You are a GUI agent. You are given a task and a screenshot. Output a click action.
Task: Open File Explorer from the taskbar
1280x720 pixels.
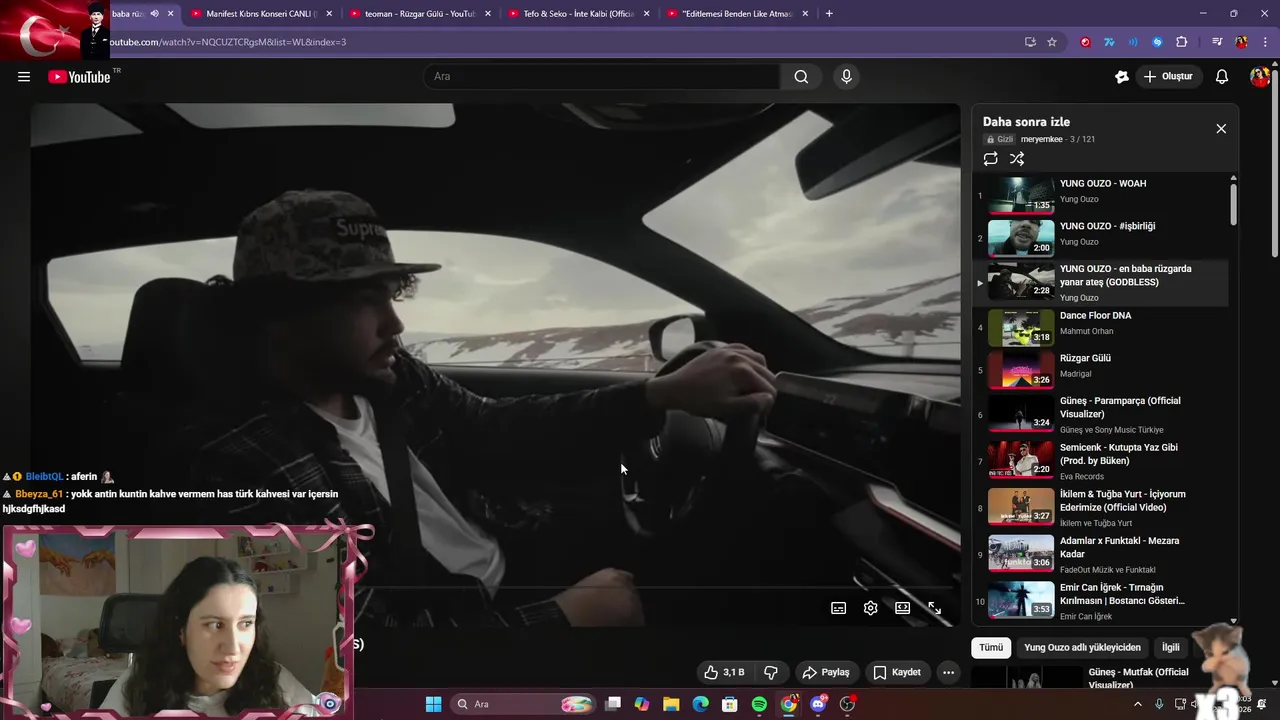pos(671,704)
